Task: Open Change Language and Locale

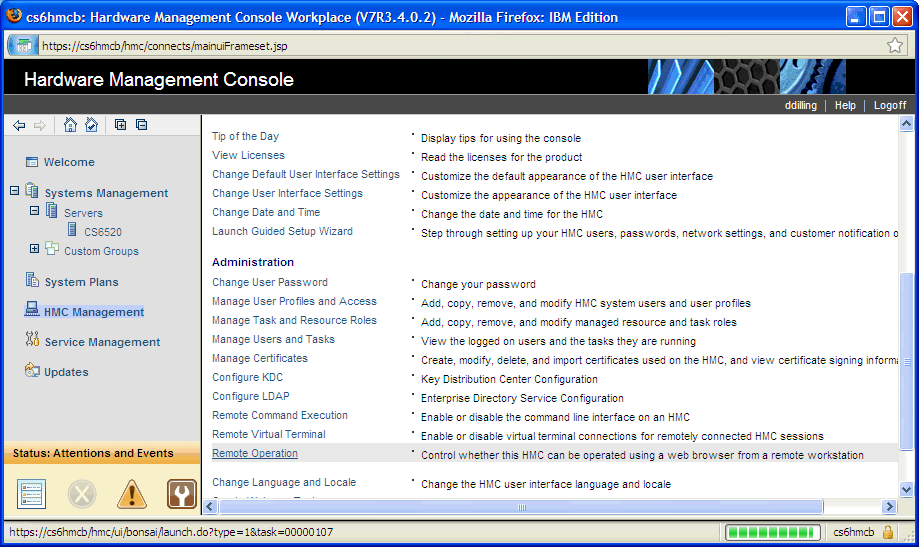Action: (x=284, y=483)
